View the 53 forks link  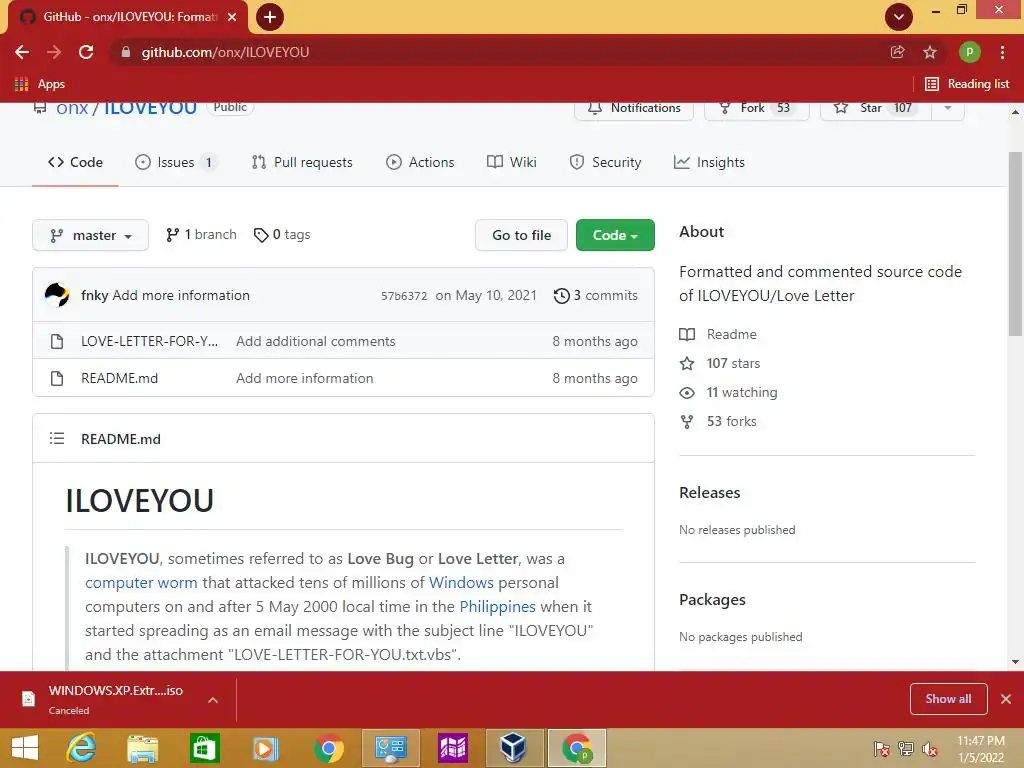[718, 421]
